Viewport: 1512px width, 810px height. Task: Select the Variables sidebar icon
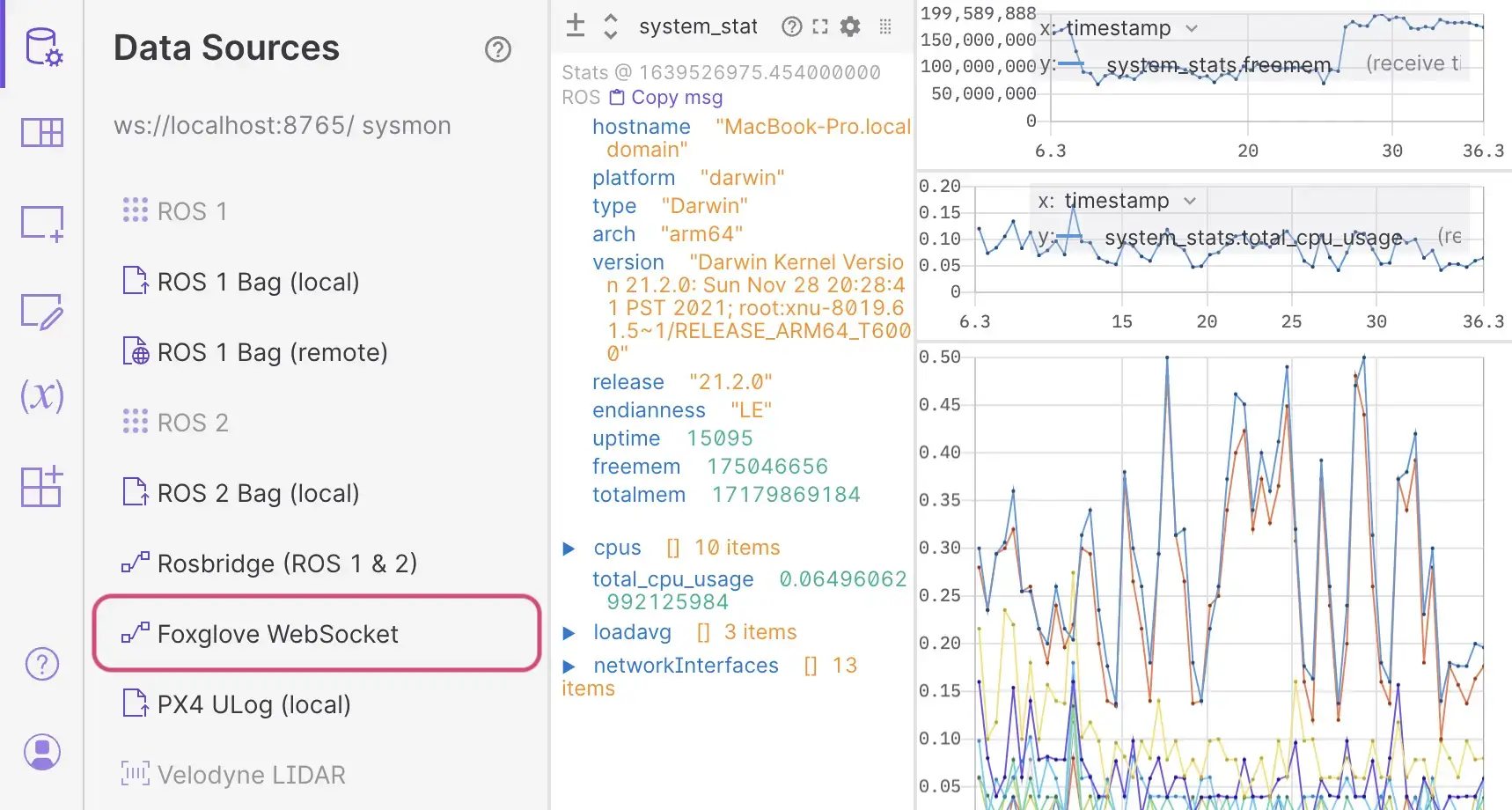(x=40, y=396)
